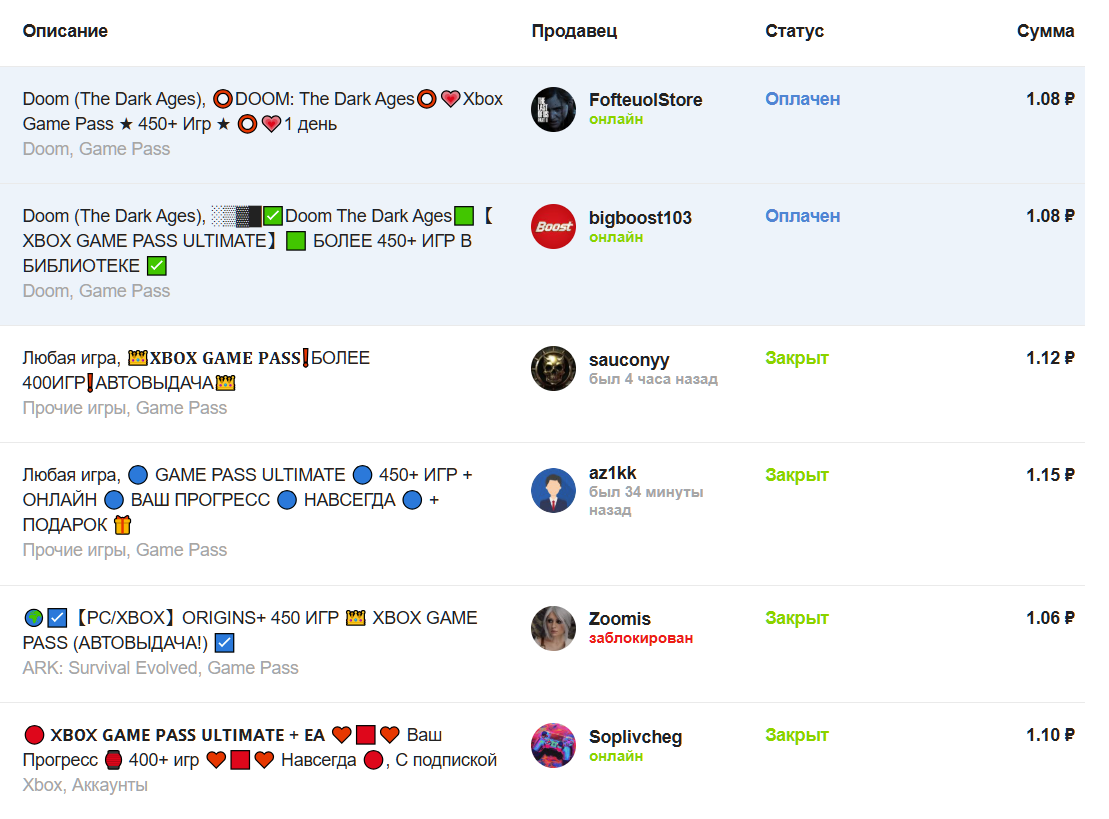Open FofteuolStore seller avatar
Image resolution: width=1109 pixels, height=819 pixels.
[x=553, y=110]
